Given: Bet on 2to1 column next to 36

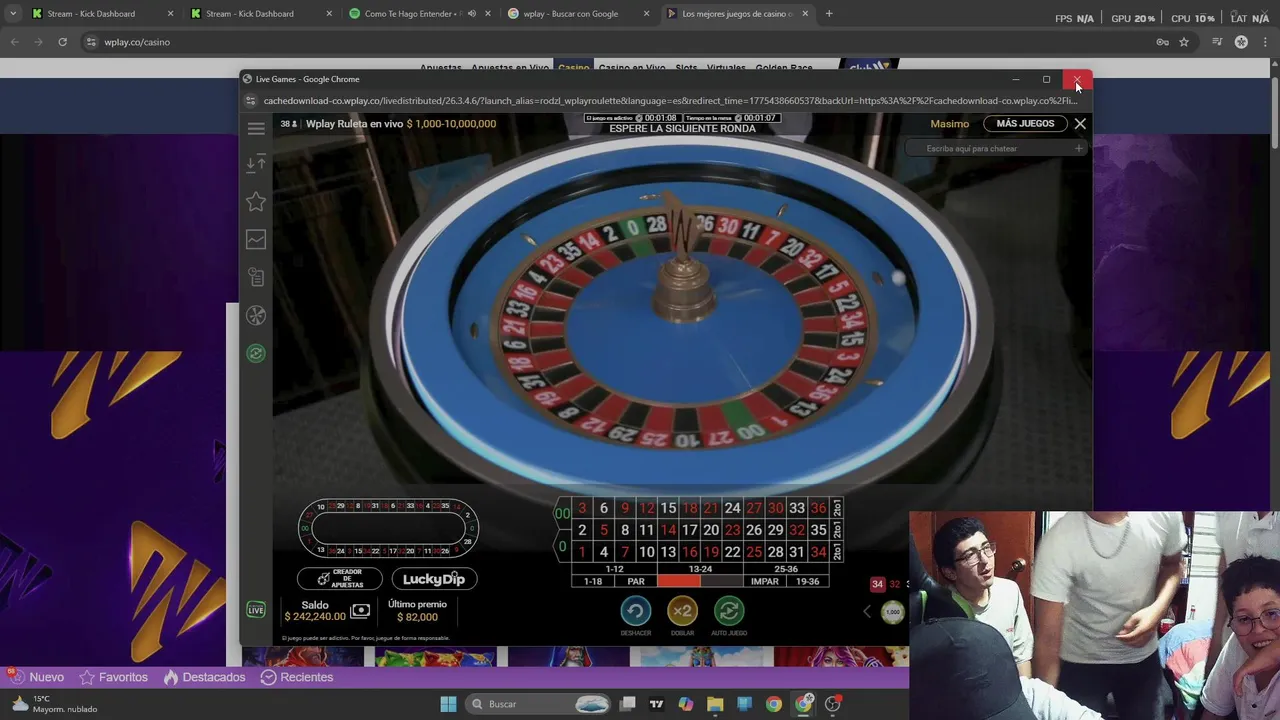Looking at the screenshot, I should point(837,508).
